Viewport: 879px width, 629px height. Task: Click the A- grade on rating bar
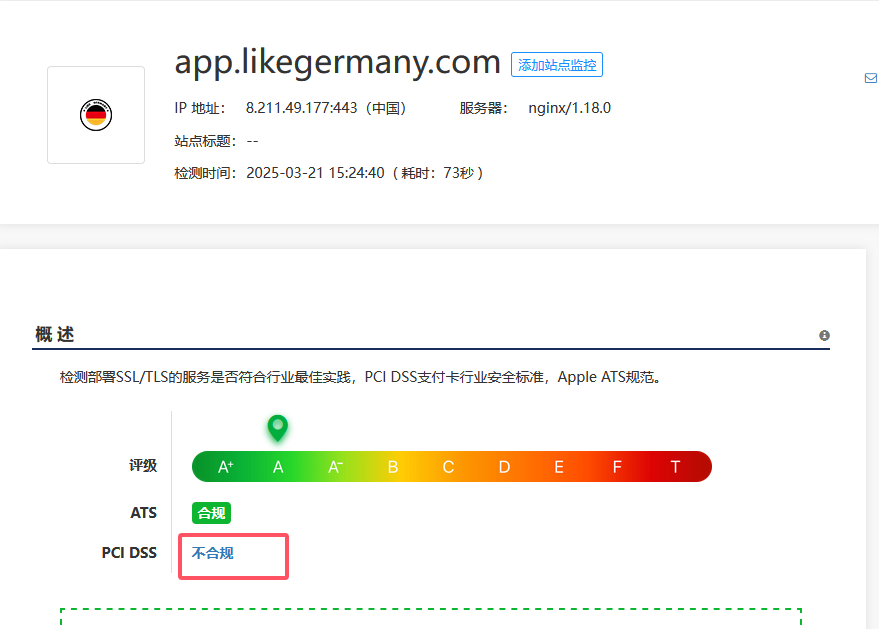(335, 467)
